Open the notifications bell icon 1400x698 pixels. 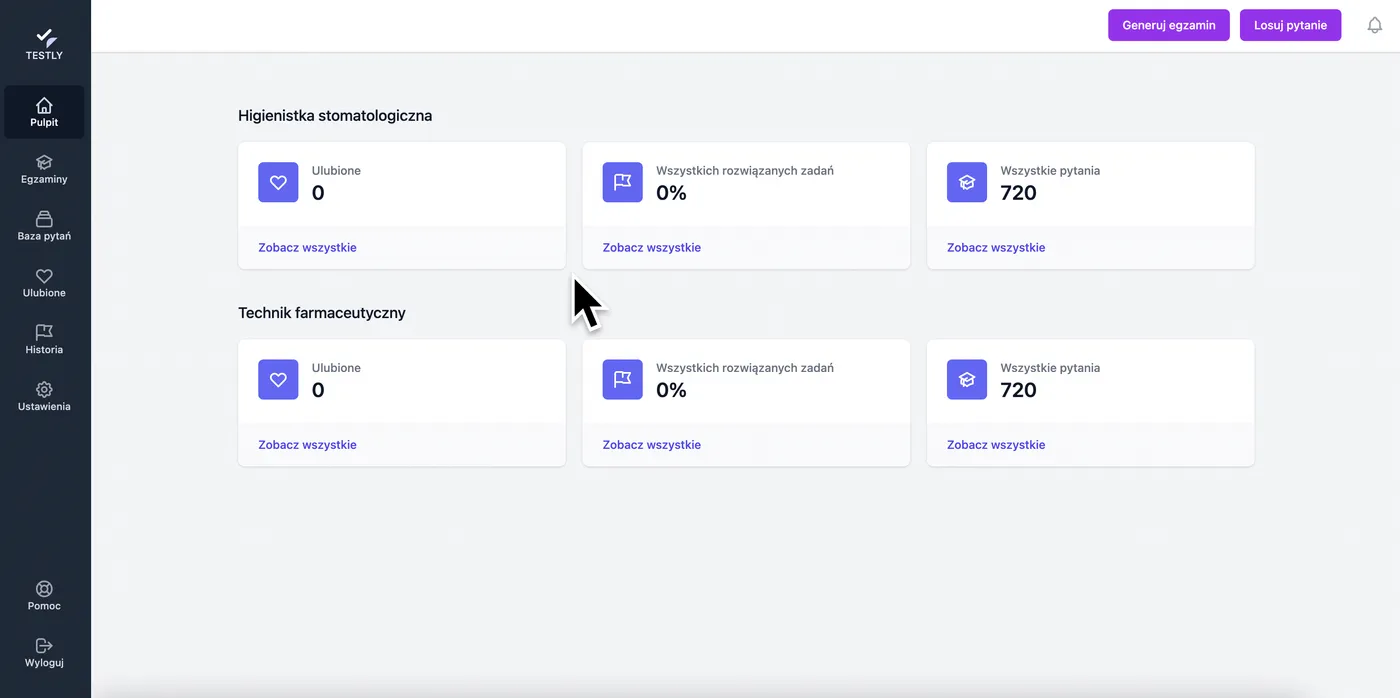pos(1375,25)
